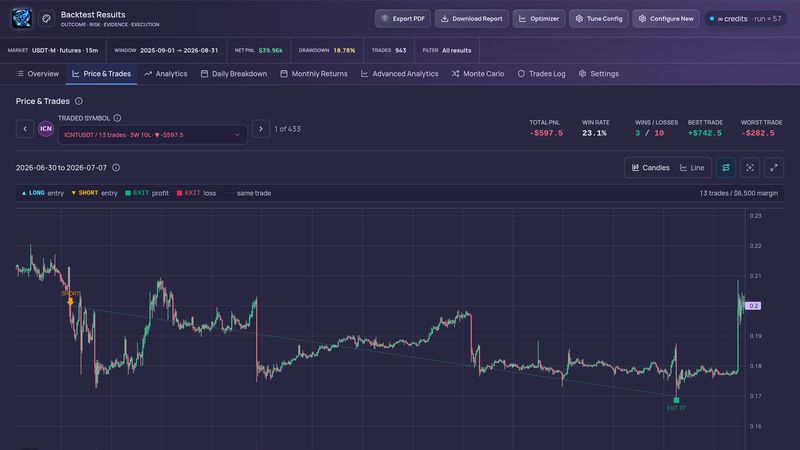
Task: Click the EXIT loss legend item
Action: tap(196, 193)
